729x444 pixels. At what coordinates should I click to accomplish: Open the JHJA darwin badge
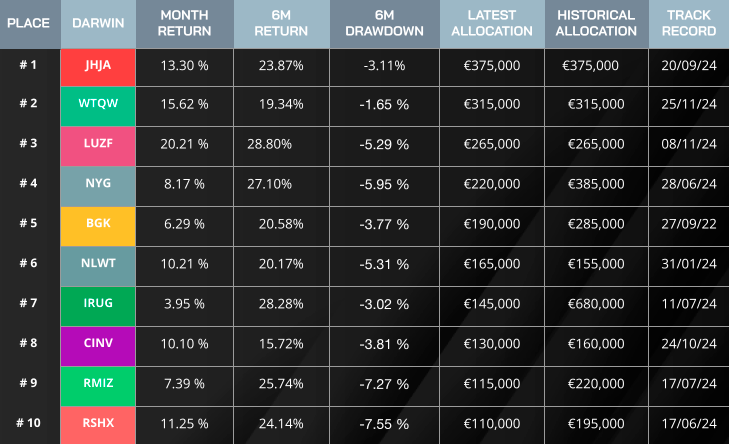(x=98, y=65)
